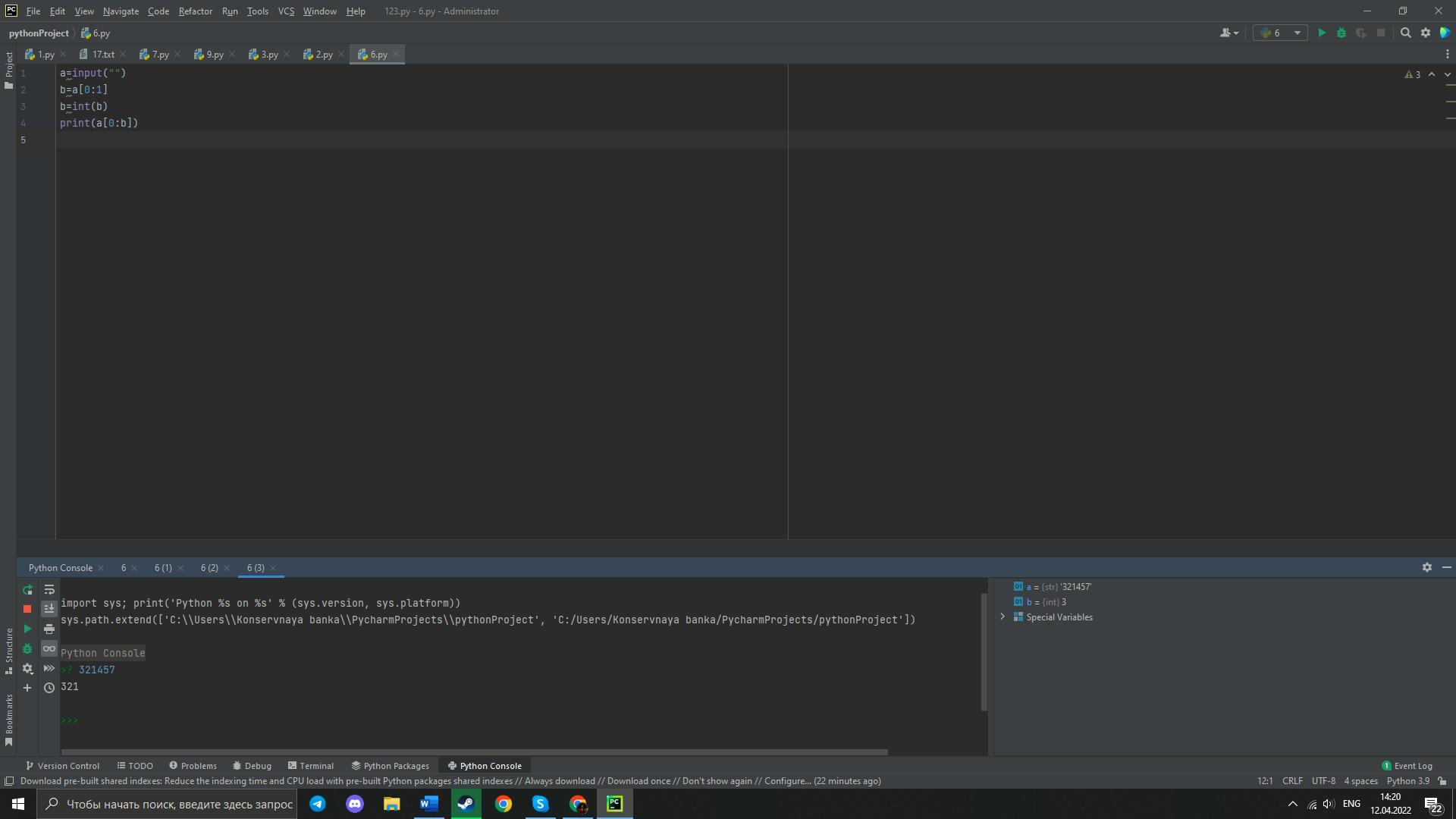Browse console history clock icon

49,688
